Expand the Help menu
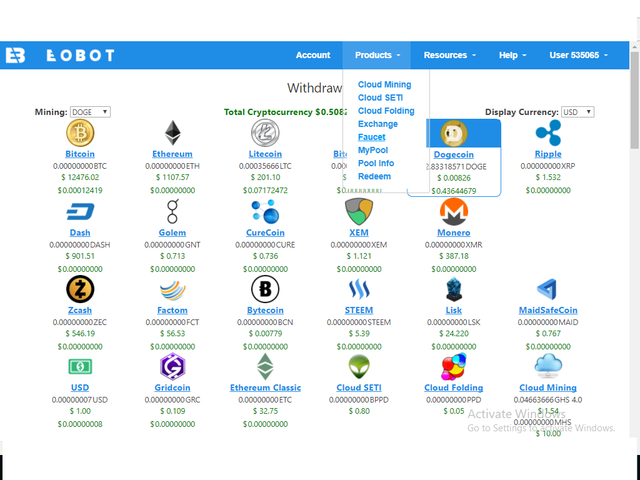The width and height of the screenshot is (640, 480). (512, 55)
